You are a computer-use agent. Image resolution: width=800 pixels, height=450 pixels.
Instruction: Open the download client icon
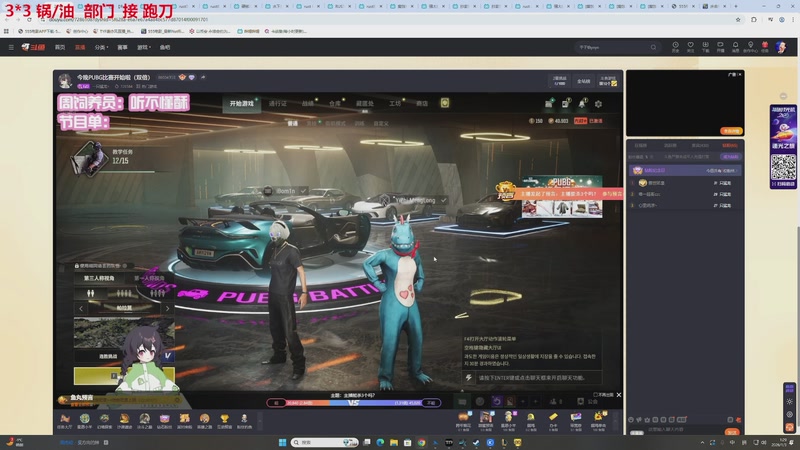point(705,47)
